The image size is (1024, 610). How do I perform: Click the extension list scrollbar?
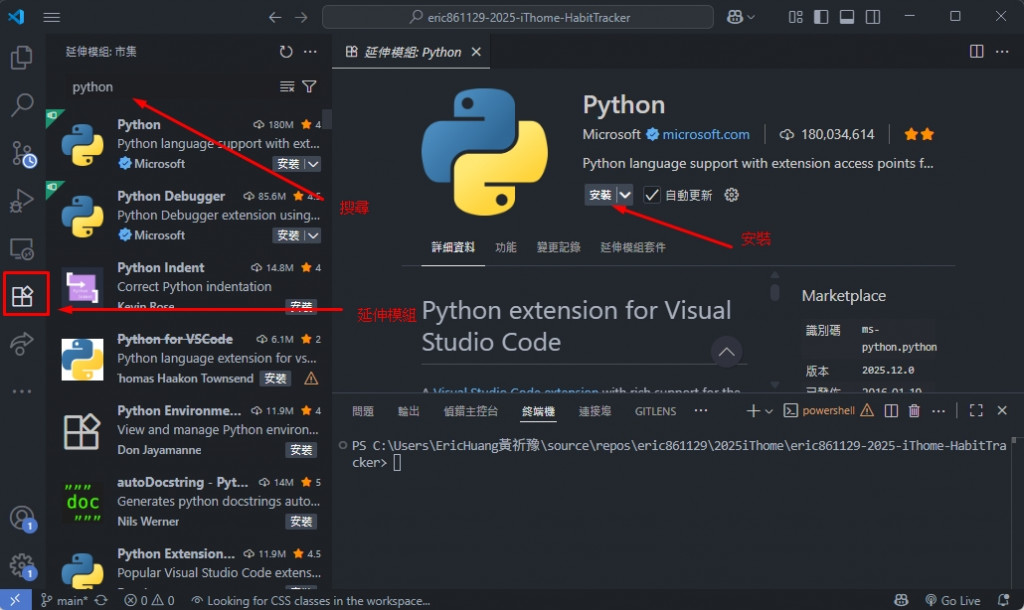tap(327, 120)
